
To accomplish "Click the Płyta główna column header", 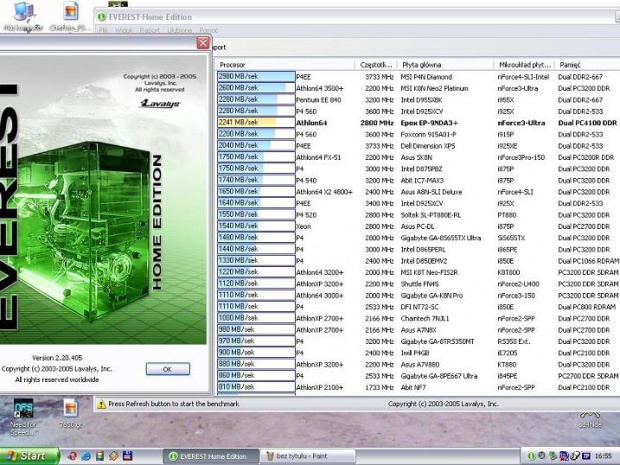I will pyautogui.click(x=424, y=64).
